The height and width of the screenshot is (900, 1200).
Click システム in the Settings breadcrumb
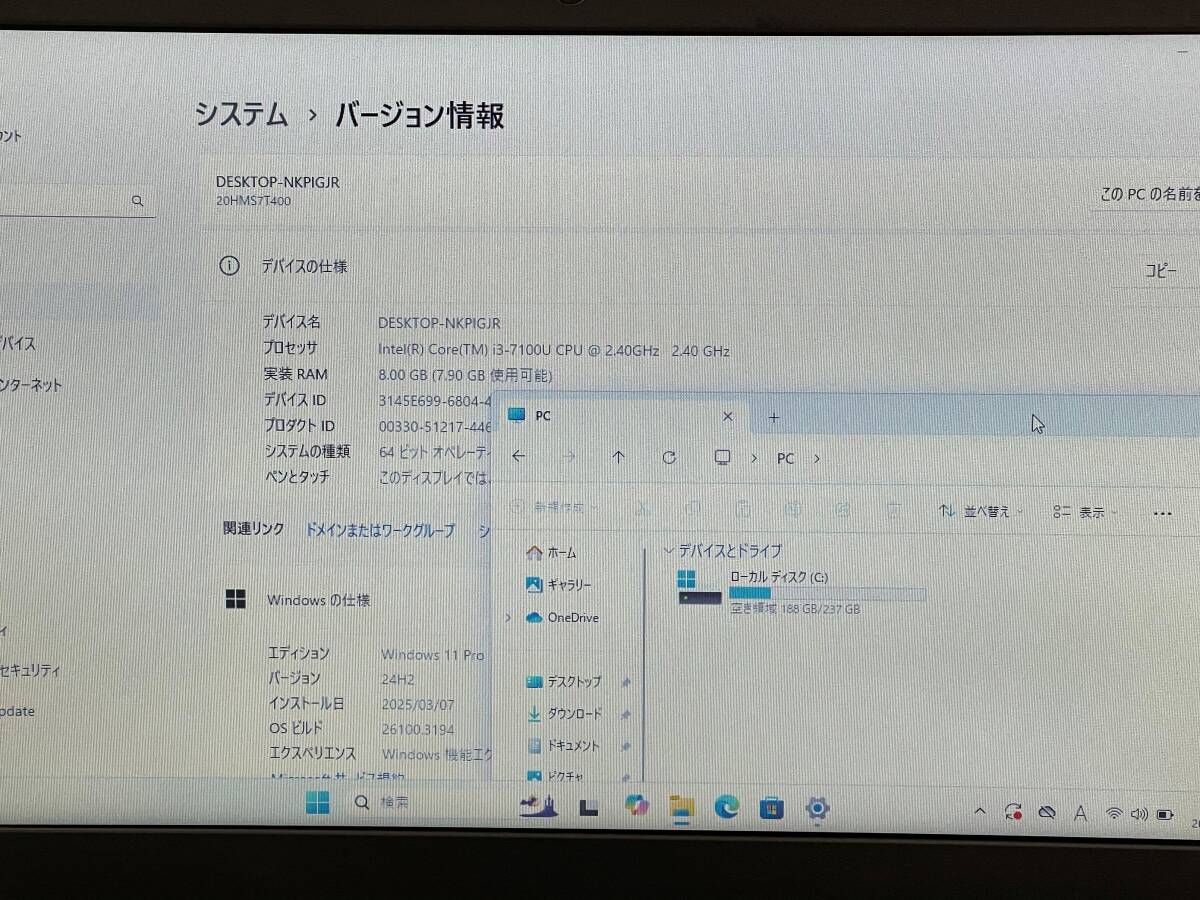pyautogui.click(x=242, y=114)
